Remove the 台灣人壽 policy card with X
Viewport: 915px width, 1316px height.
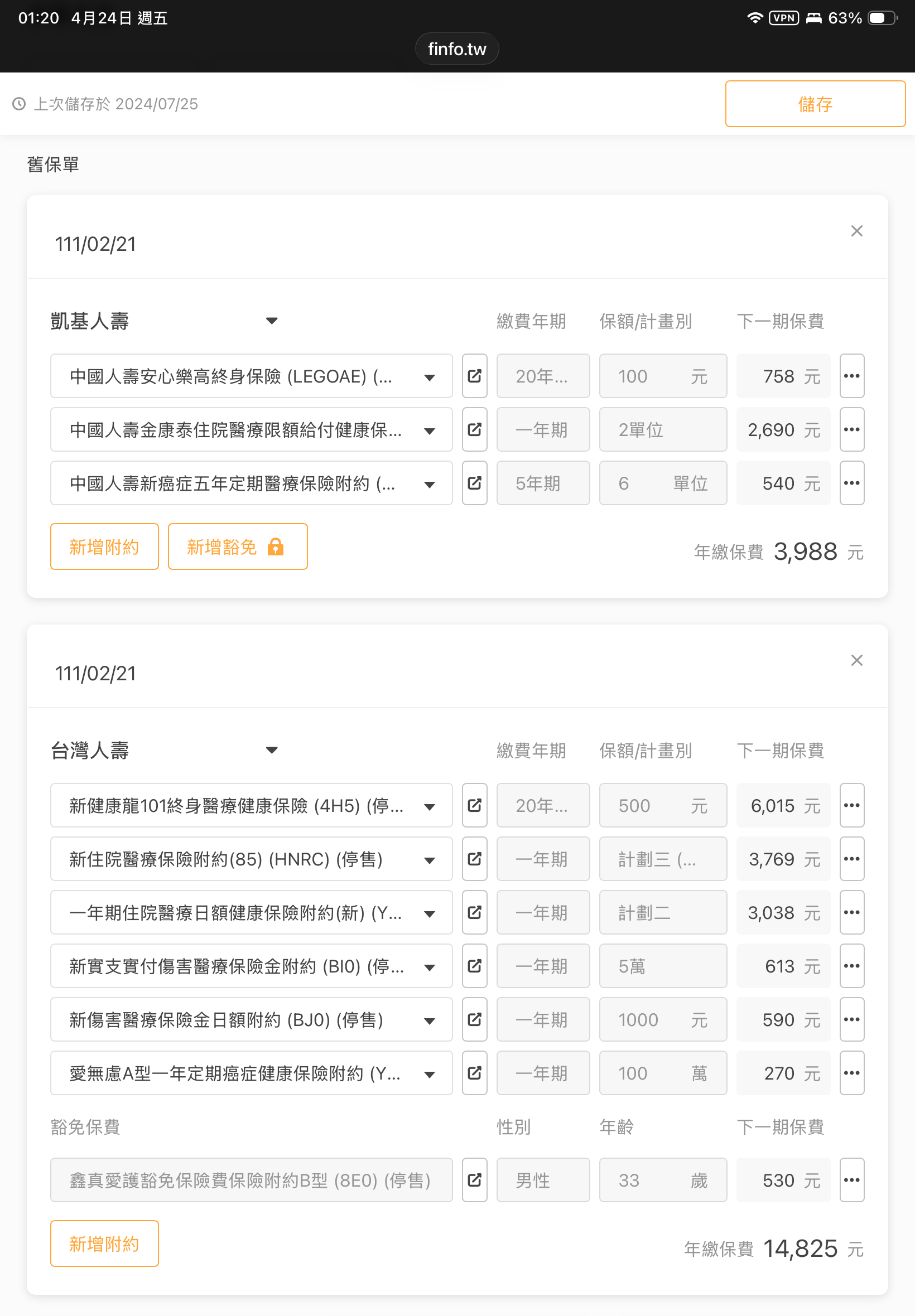point(856,660)
